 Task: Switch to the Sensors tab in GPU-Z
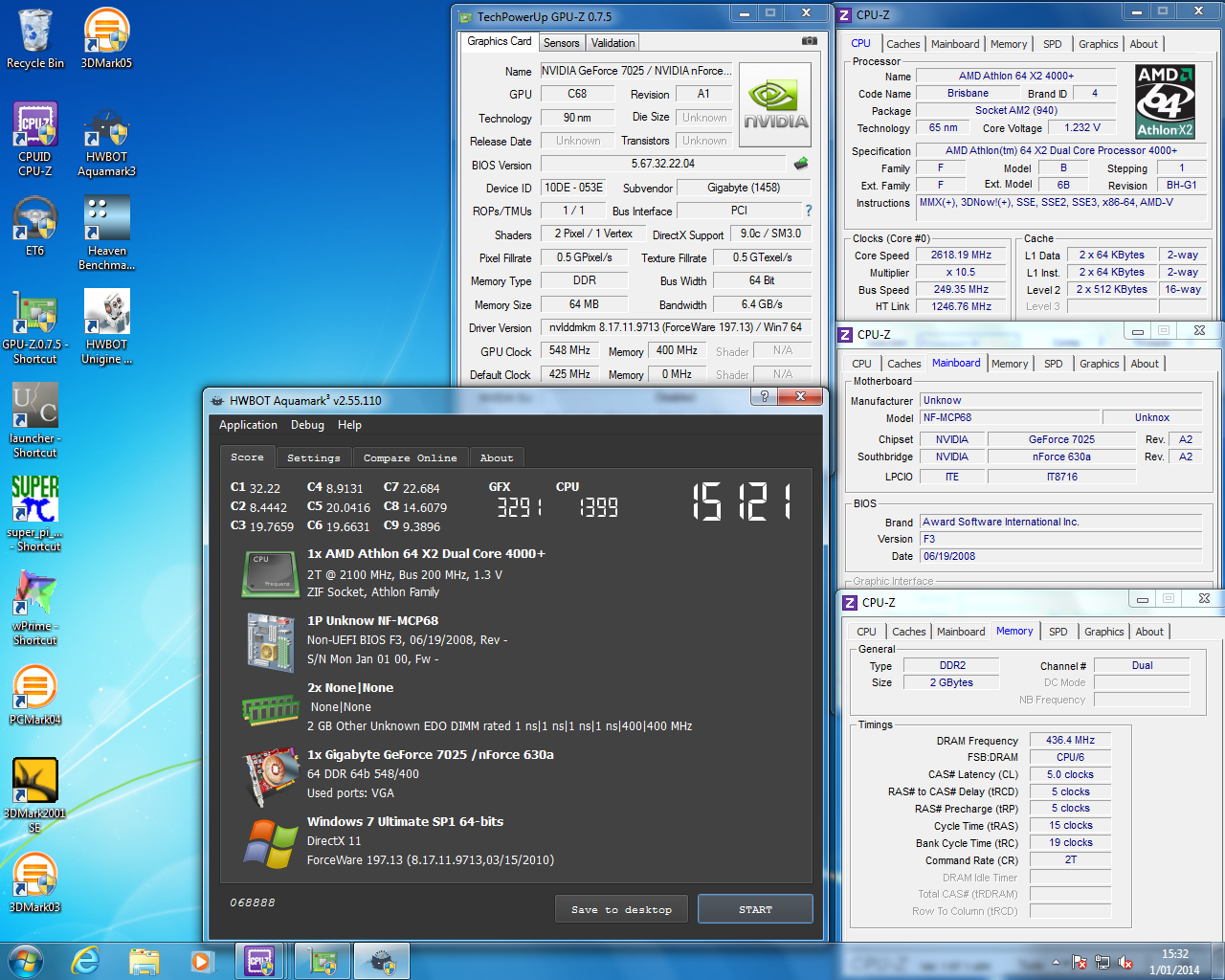coord(561,43)
